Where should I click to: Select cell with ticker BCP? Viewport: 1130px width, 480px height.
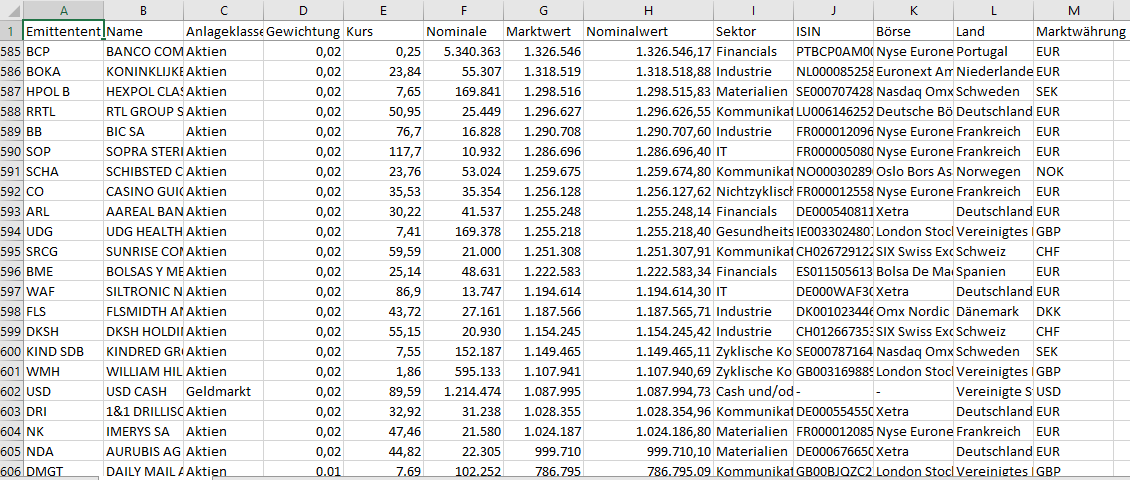pos(64,52)
